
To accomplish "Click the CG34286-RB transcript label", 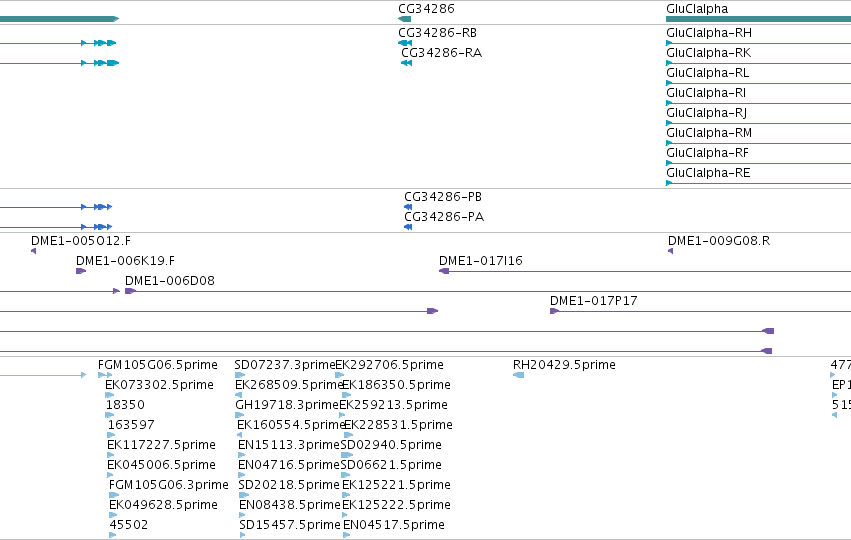I will coord(437,33).
